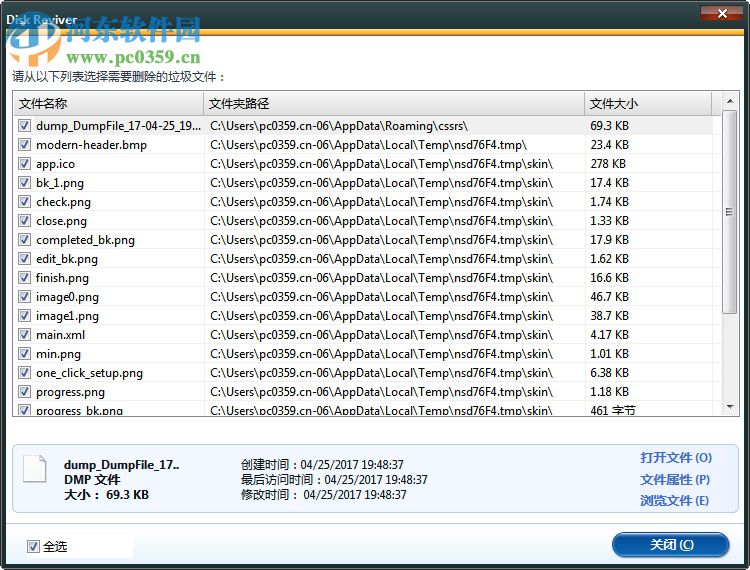Open 文件属性 (P) link
Screen dimensions: 750x570
tap(675, 479)
